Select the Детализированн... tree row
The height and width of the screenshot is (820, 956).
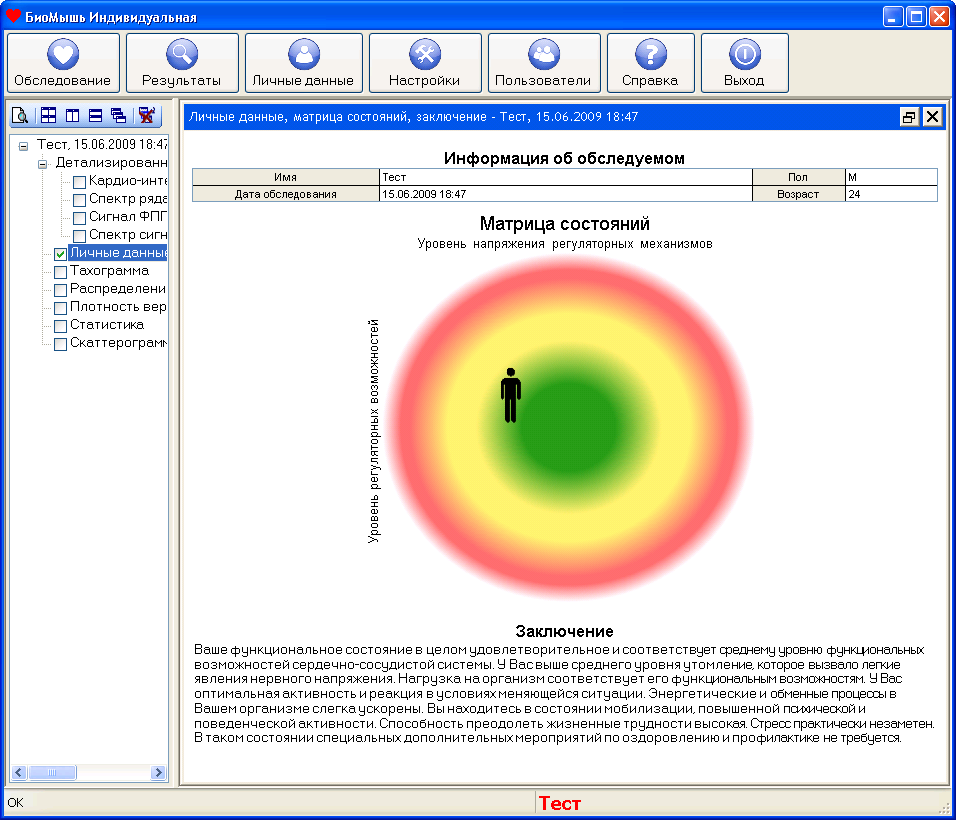point(111,163)
